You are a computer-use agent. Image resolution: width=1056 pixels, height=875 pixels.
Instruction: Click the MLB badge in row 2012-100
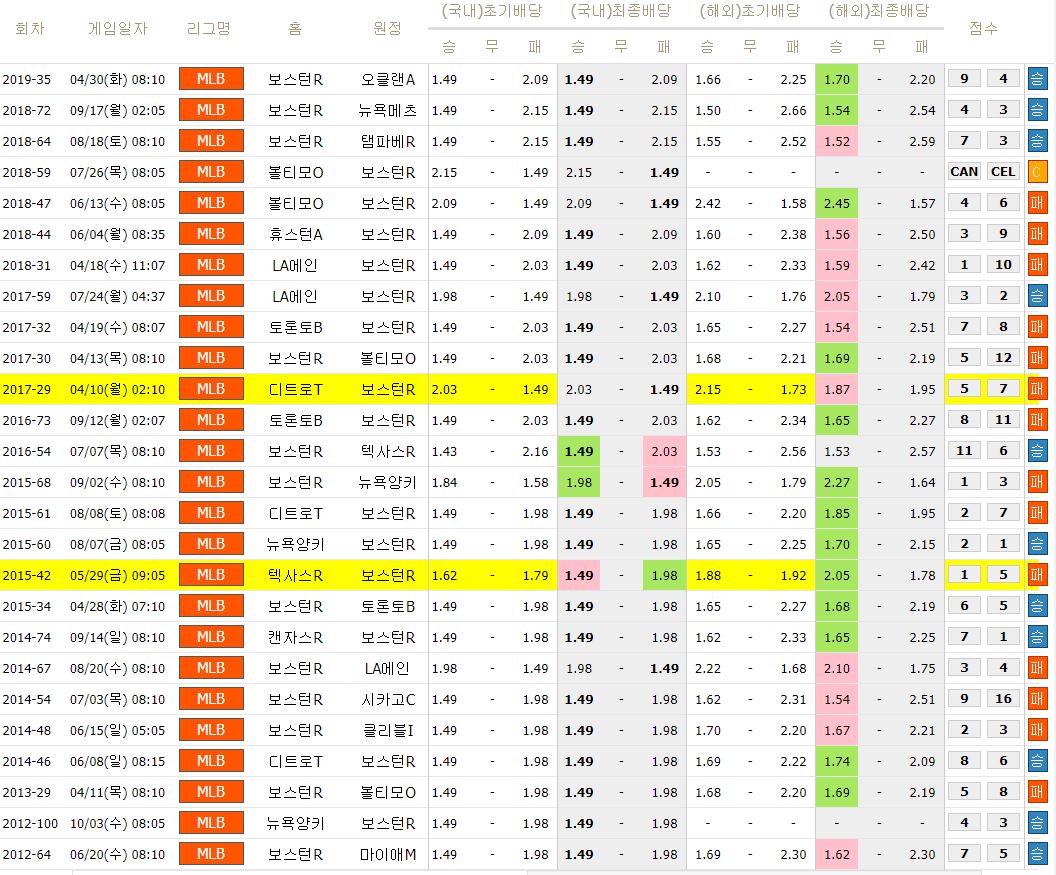pos(211,823)
